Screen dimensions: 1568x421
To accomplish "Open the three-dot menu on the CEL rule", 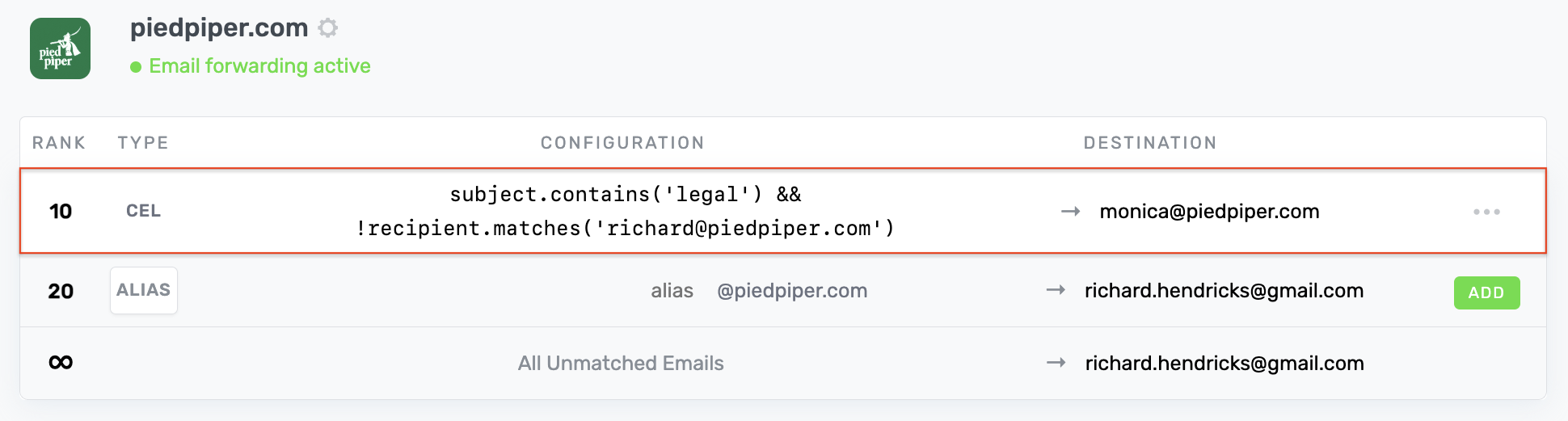I will coord(1486,212).
